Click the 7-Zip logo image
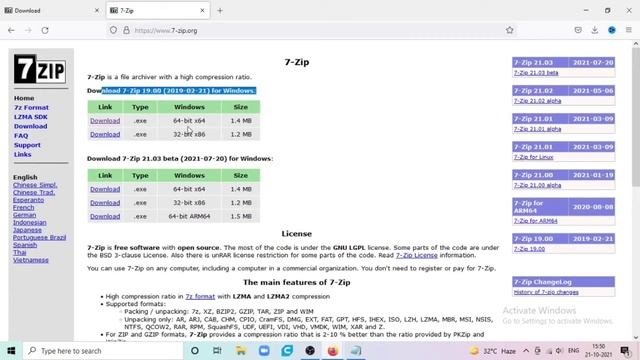 (40, 69)
